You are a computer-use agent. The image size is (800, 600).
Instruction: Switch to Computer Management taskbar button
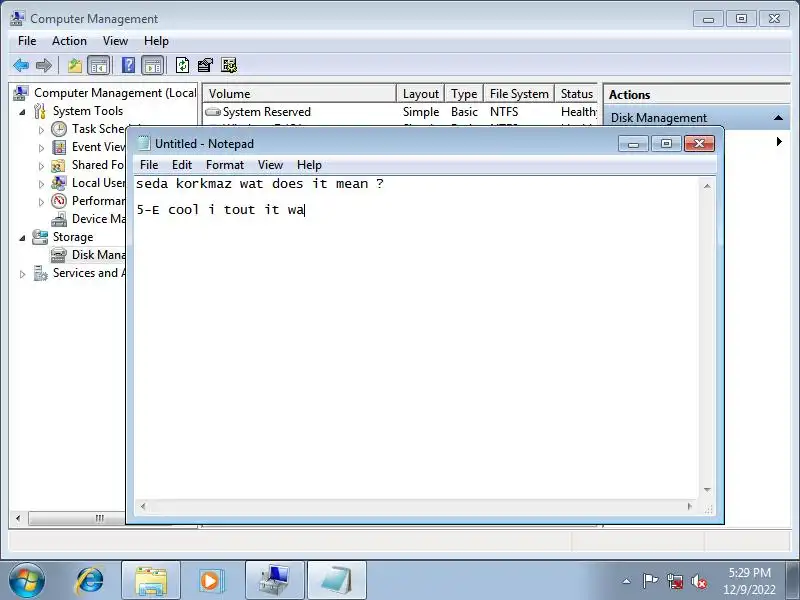(274, 581)
